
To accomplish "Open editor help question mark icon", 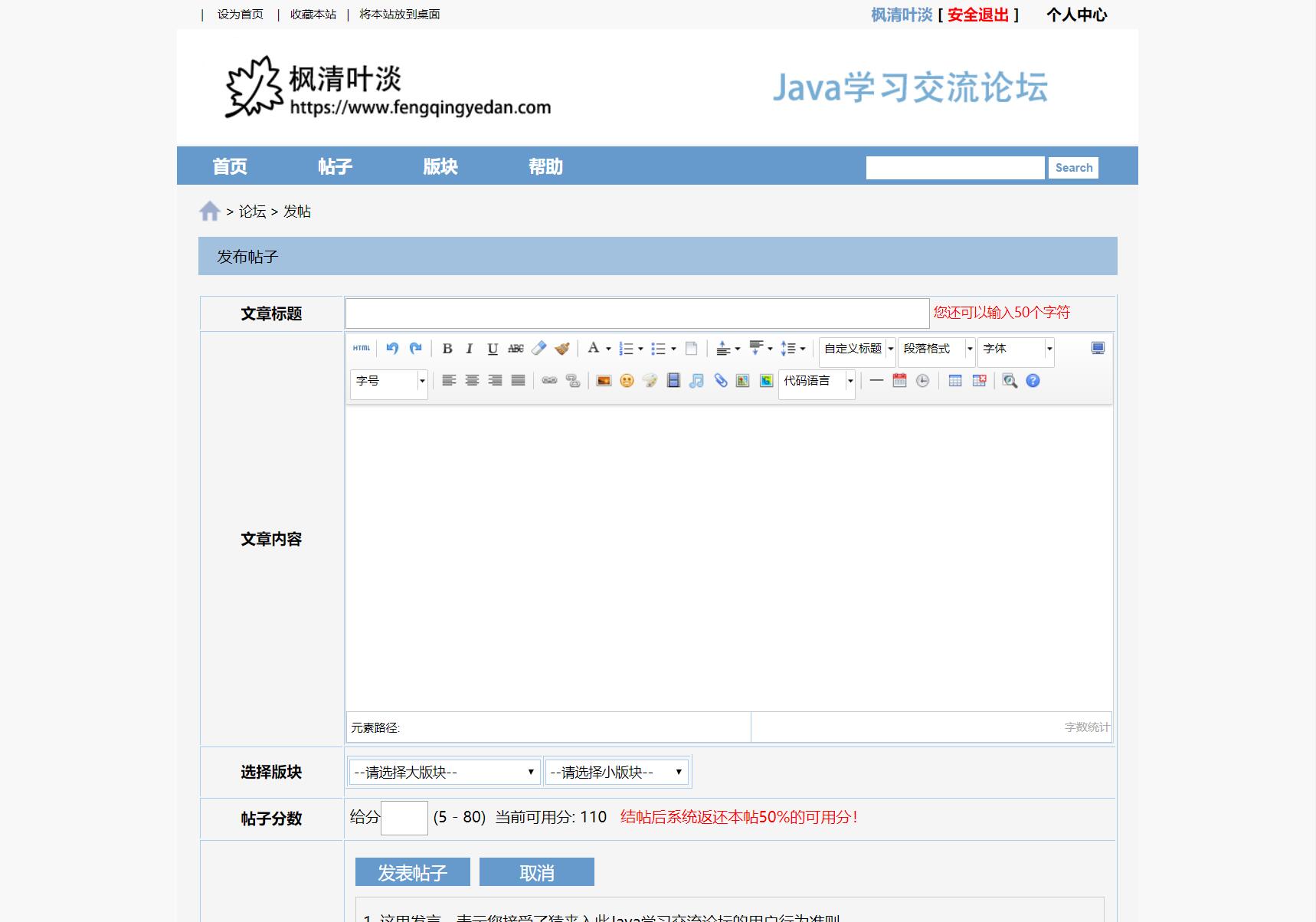I will (1033, 381).
